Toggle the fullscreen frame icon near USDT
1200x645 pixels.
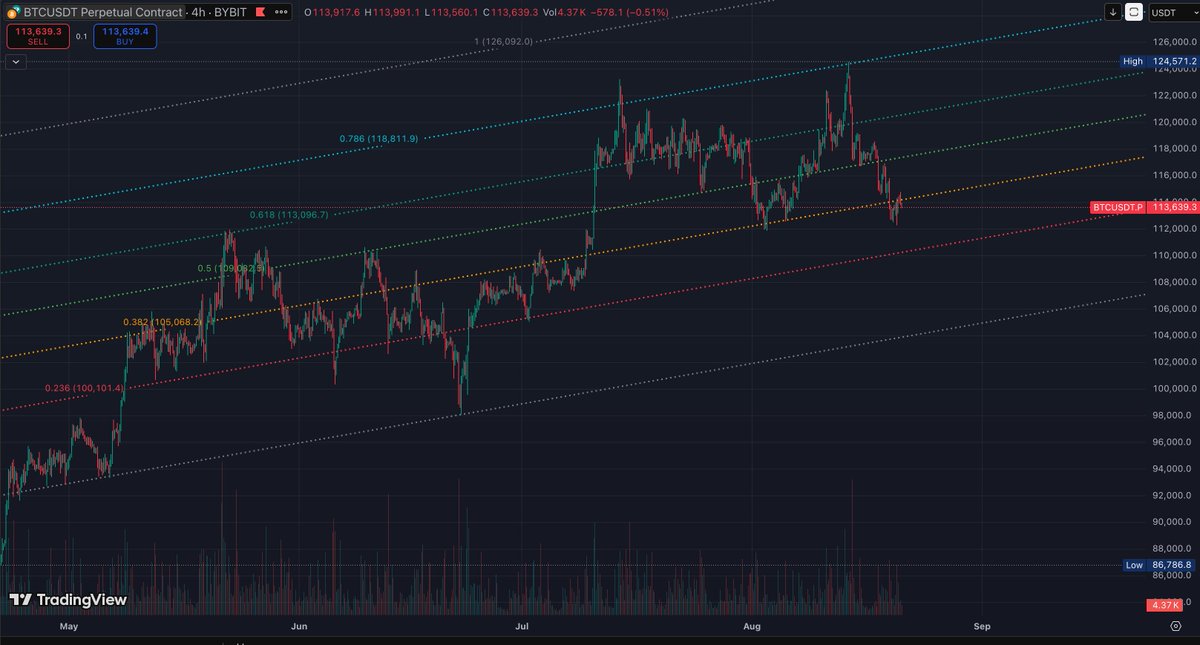point(1135,12)
